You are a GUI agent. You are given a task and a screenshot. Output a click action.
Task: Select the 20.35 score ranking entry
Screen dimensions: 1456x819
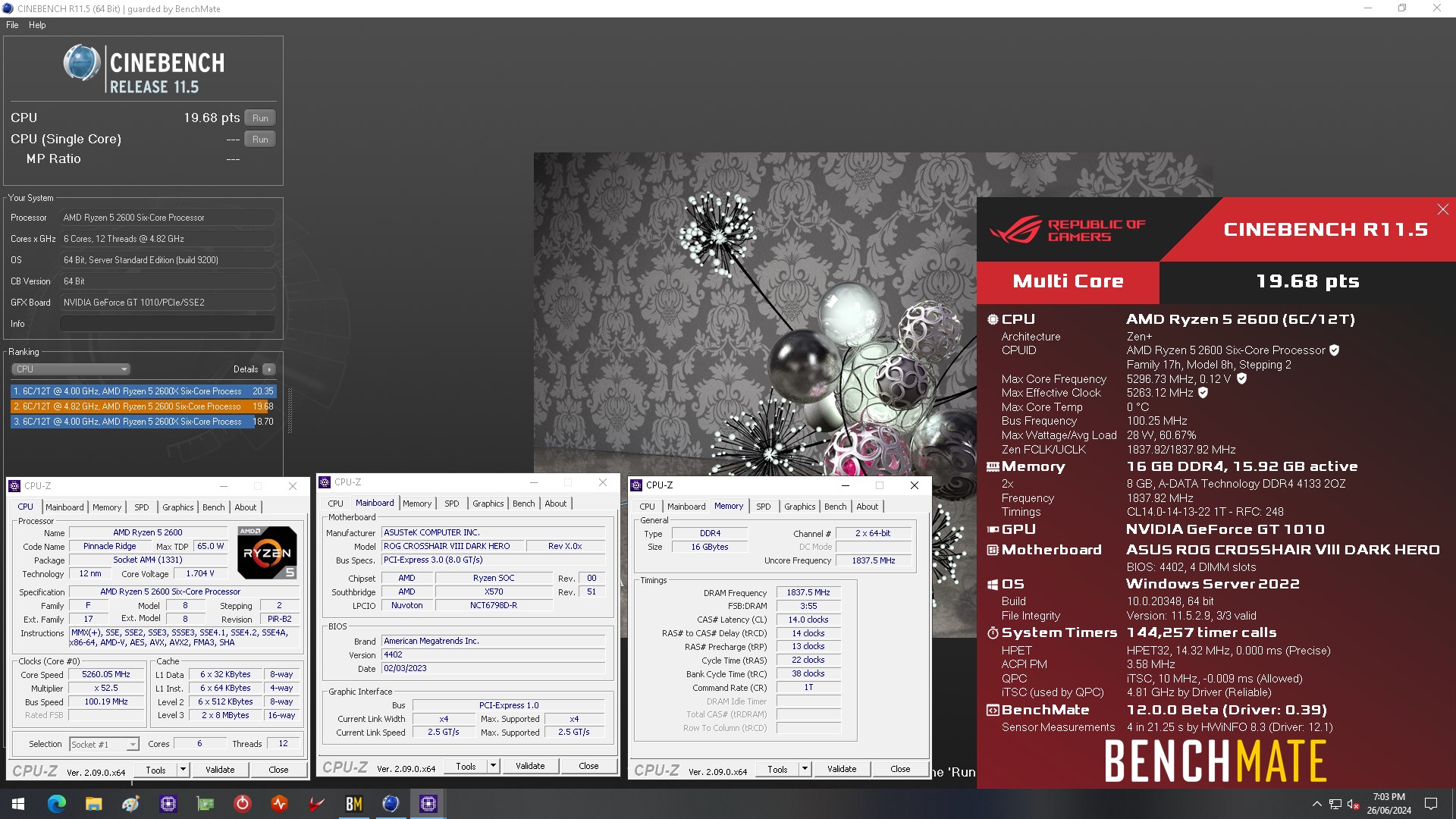143,391
